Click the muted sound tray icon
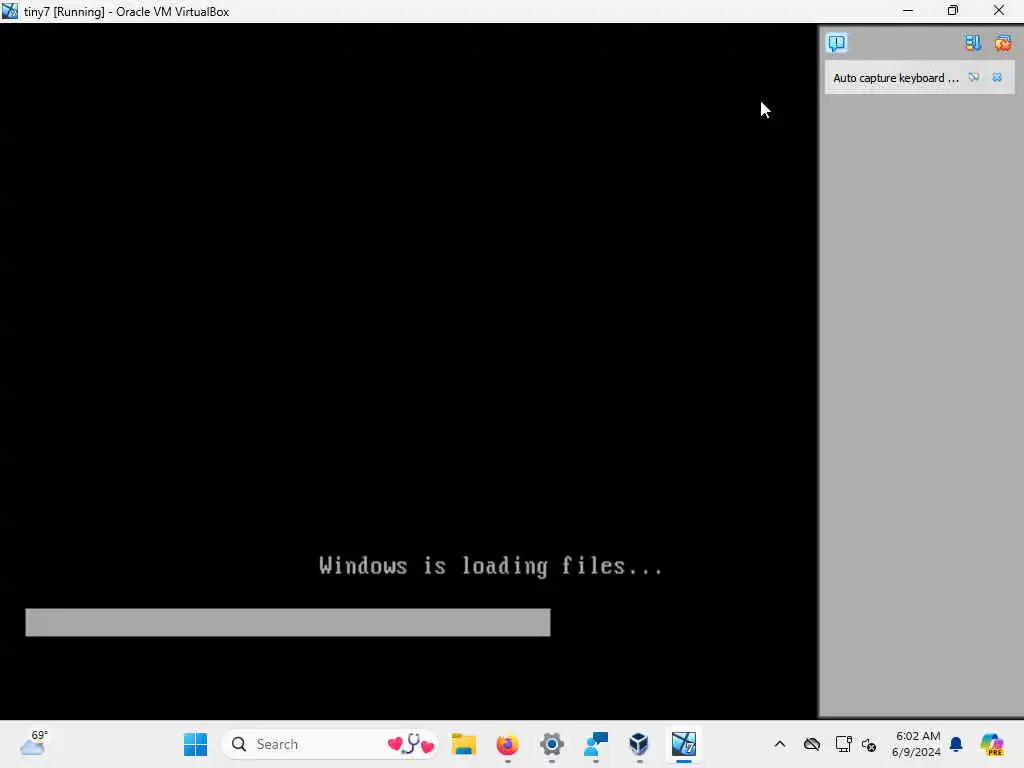The height and width of the screenshot is (768, 1024). point(869,744)
